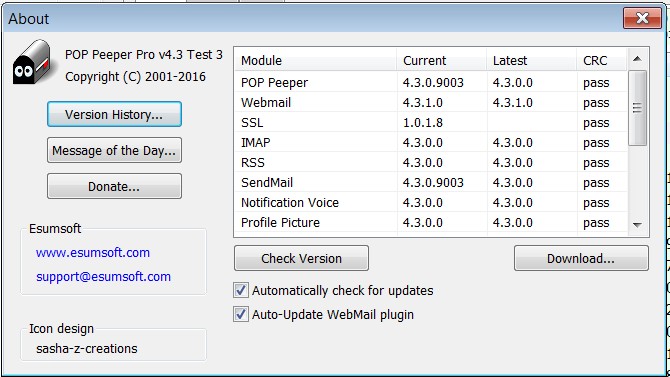Sort by the Latest column header
This screenshot has width=670, height=377.
pyautogui.click(x=531, y=60)
